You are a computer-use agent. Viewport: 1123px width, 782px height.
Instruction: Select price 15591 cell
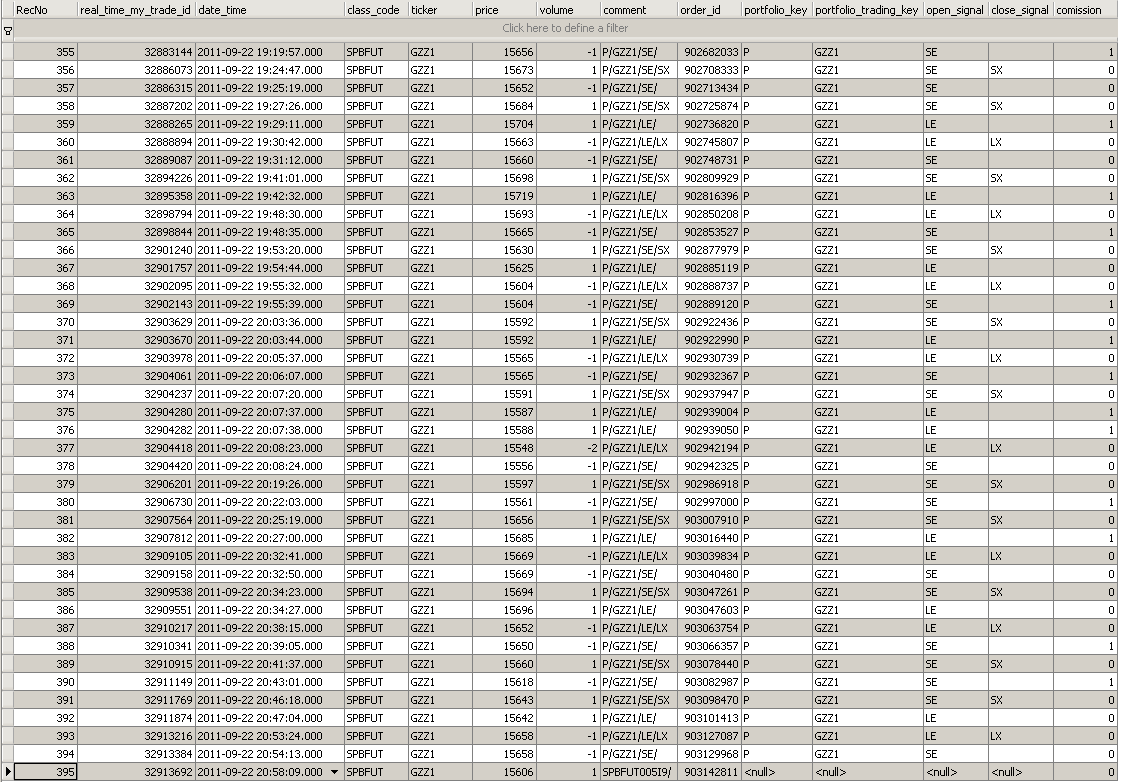(x=504, y=394)
